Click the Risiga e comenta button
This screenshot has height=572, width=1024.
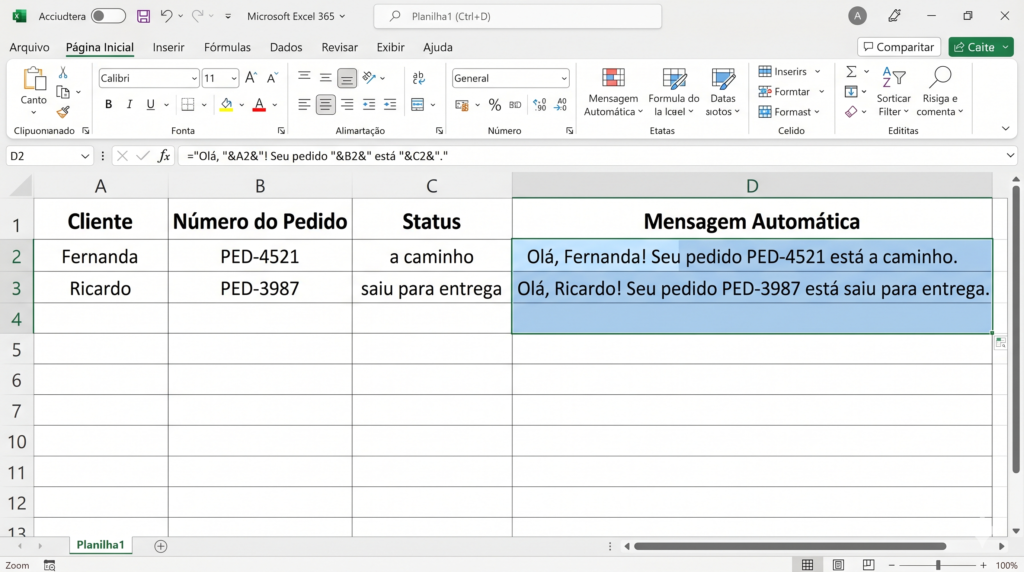[940, 92]
